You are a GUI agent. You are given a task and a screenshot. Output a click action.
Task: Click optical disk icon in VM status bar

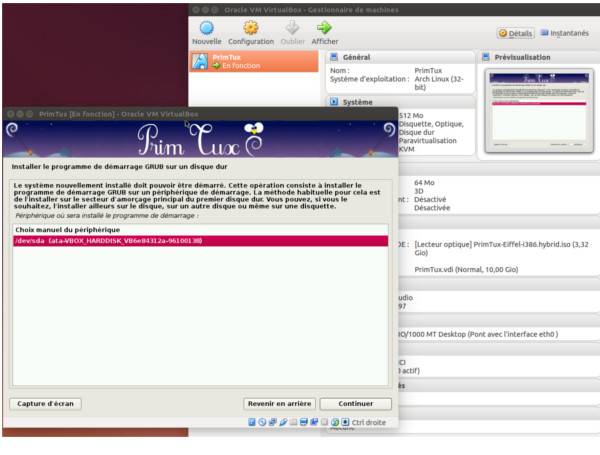pos(262,422)
